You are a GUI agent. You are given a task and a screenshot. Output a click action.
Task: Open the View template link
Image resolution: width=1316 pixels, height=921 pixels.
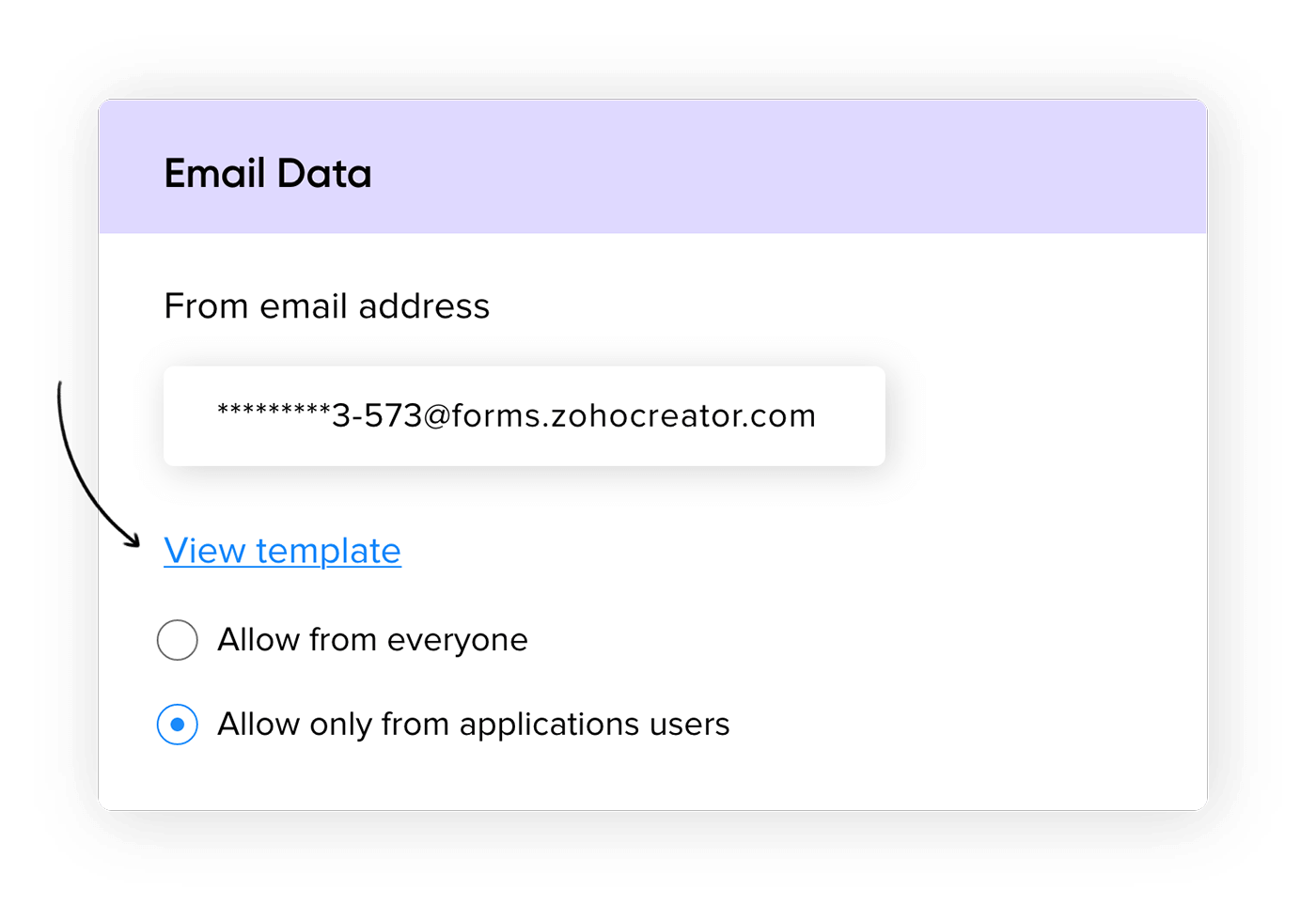pos(282,551)
